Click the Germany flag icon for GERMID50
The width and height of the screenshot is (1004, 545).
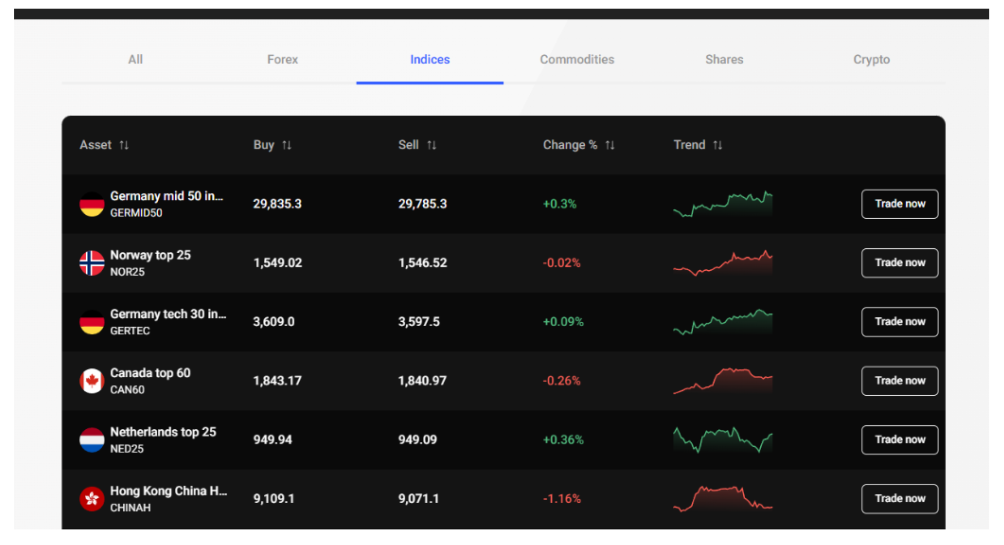click(x=92, y=204)
